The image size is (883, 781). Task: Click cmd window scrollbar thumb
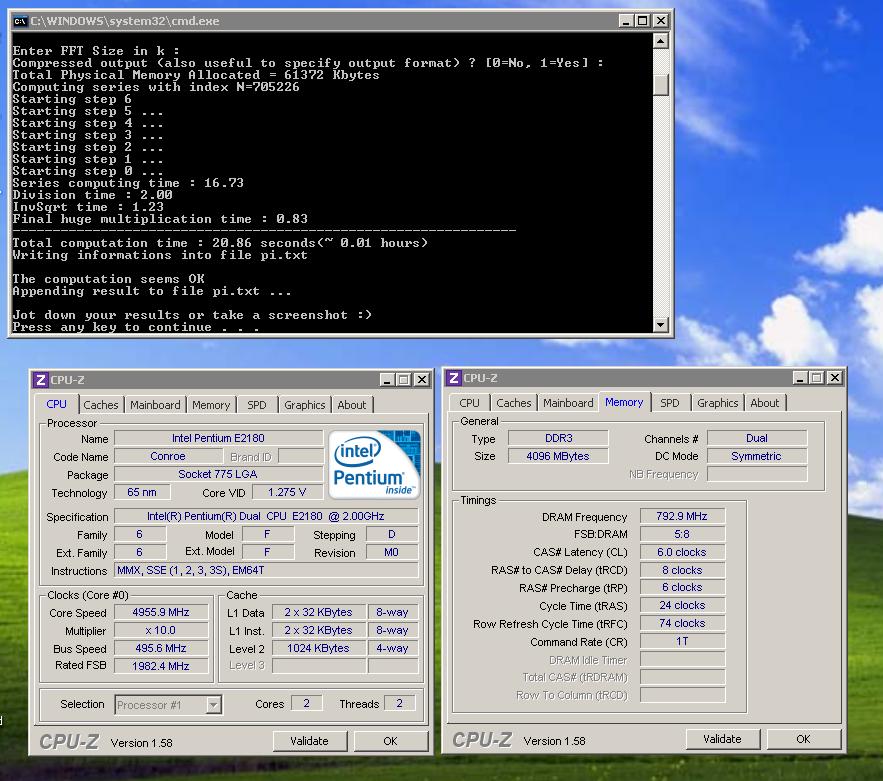pyautogui.click(x=661, y=85)
